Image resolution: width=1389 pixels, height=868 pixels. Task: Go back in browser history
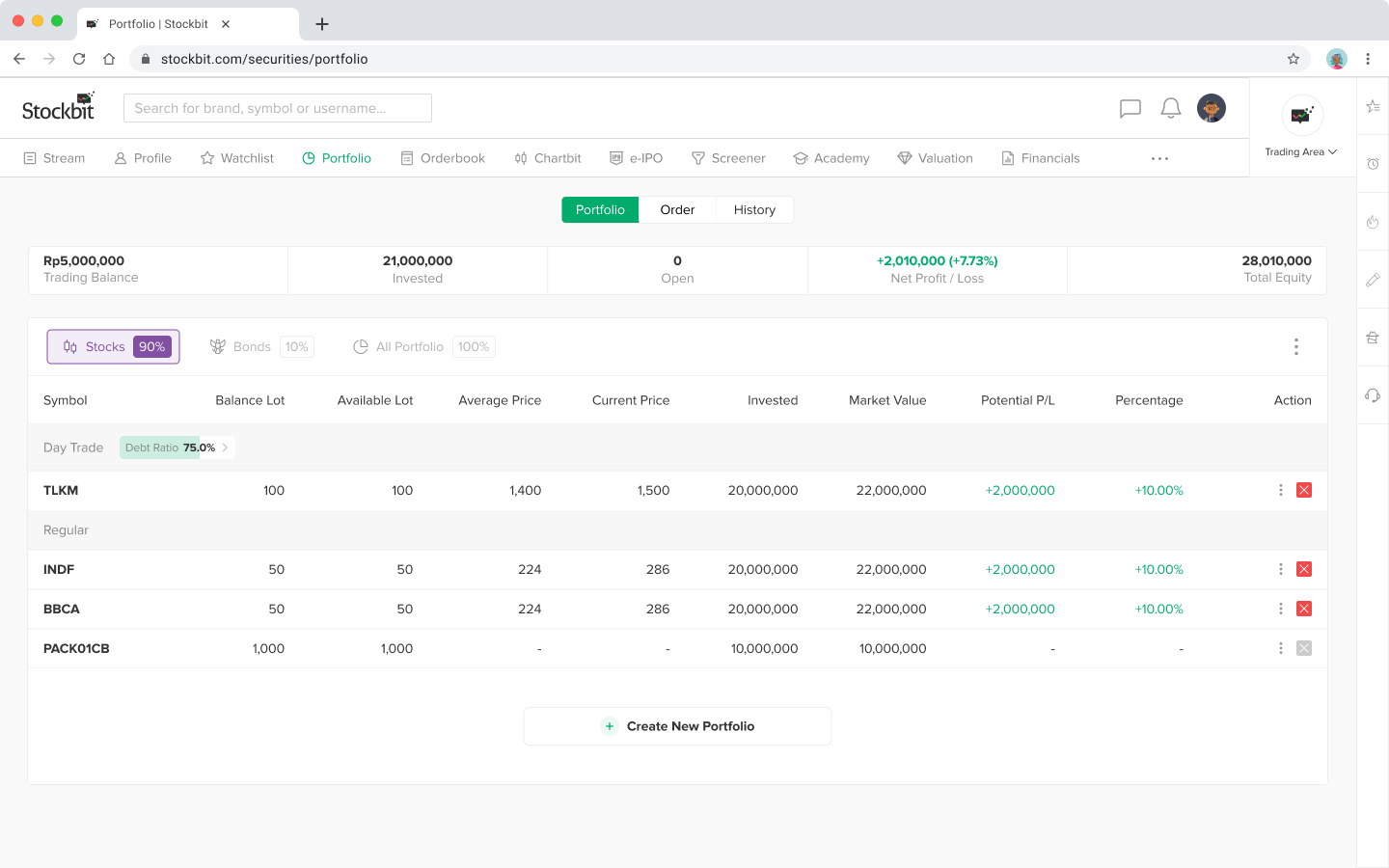pos(19,59)
